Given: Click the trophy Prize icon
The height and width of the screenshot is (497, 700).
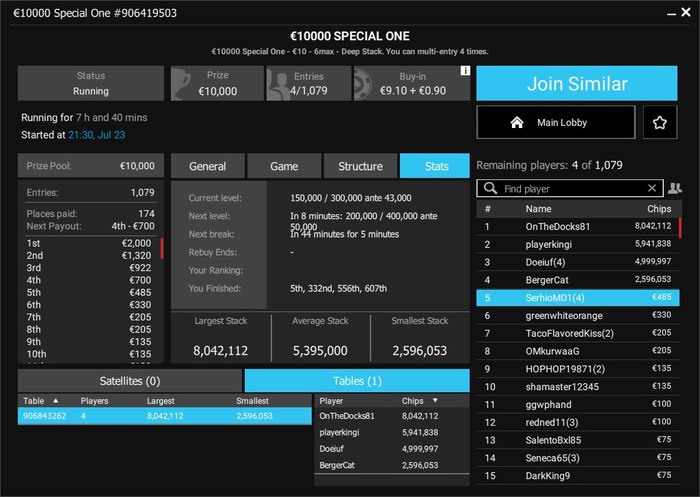Looking at the screenshot, I should click(181, 84).
